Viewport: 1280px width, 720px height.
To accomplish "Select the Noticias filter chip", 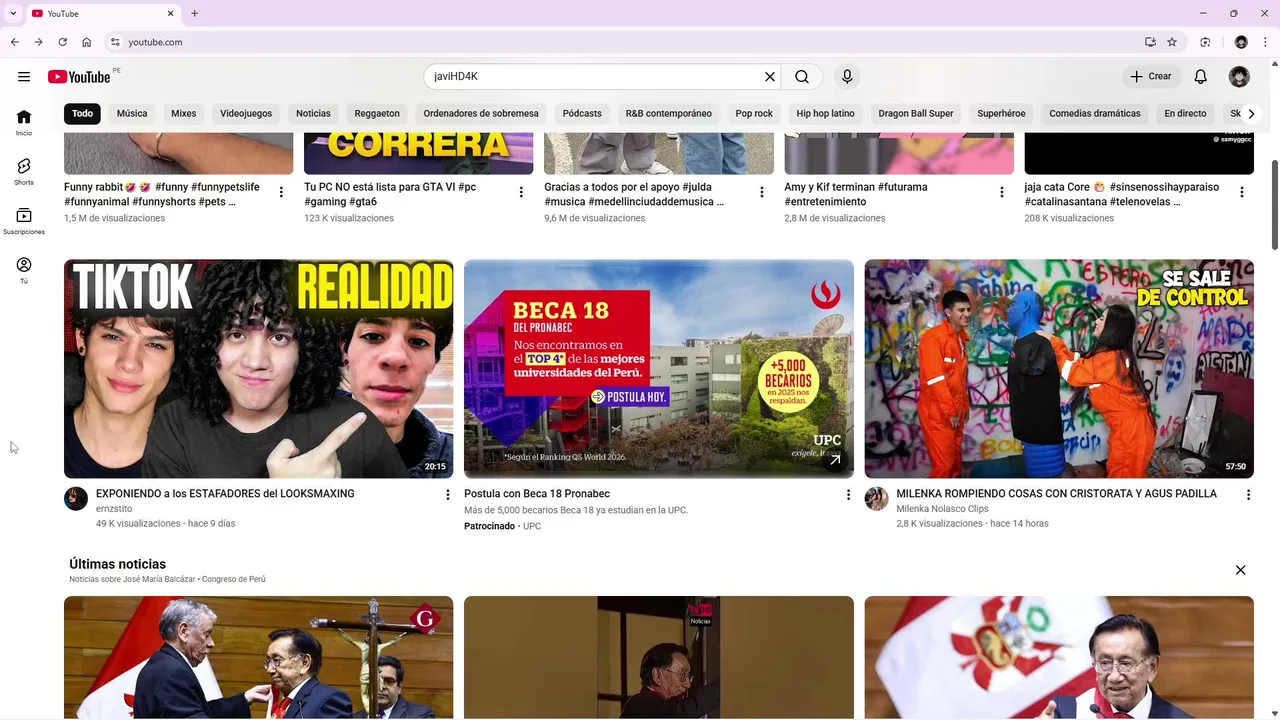I will pos(313,114).
